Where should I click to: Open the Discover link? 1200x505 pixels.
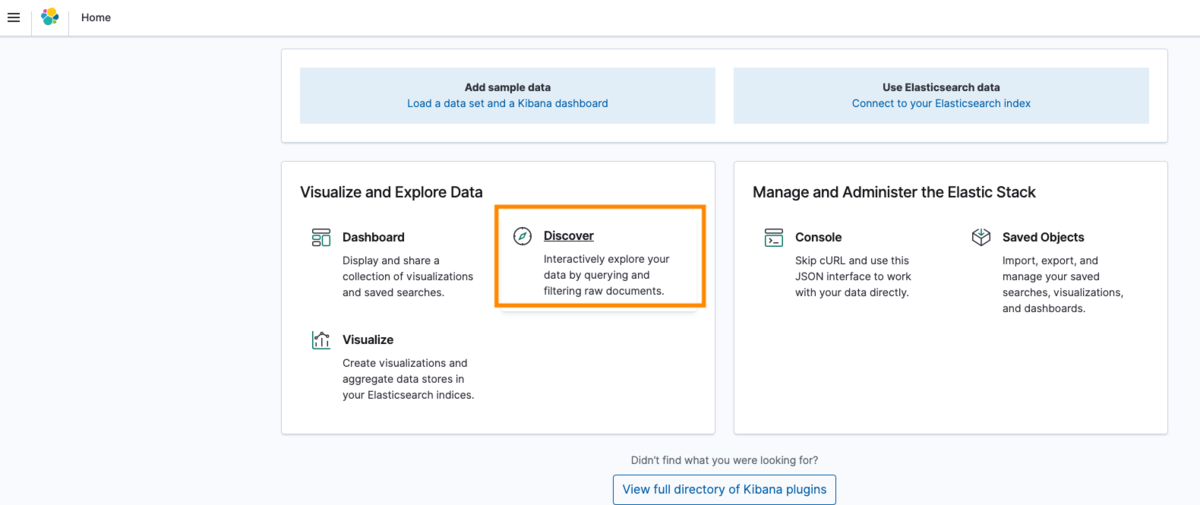(x=568, y=236)
